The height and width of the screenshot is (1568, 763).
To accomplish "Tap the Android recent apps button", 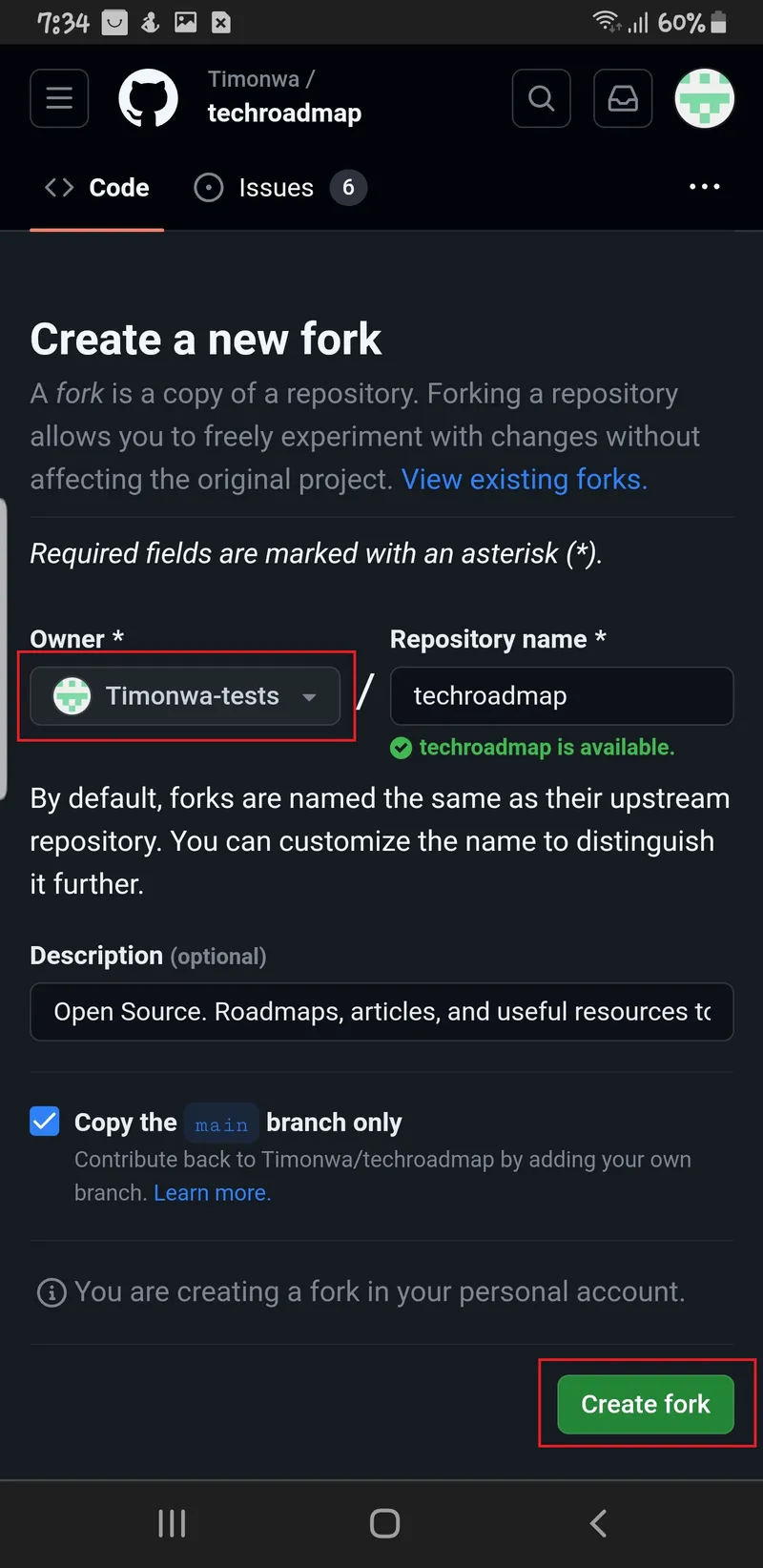I will [172, 1523].
